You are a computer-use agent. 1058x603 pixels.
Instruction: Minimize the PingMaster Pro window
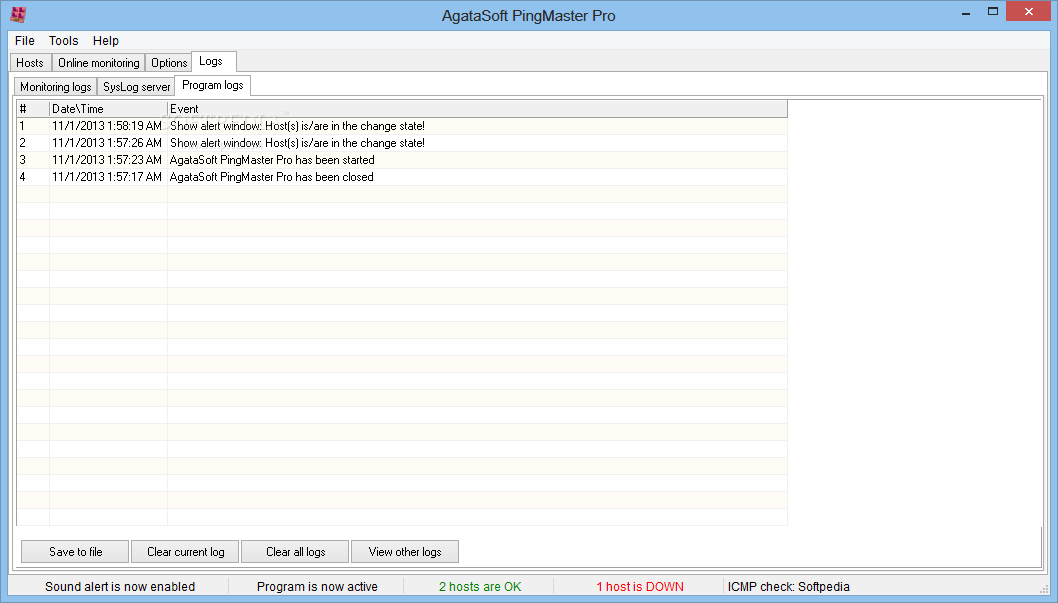966,11
